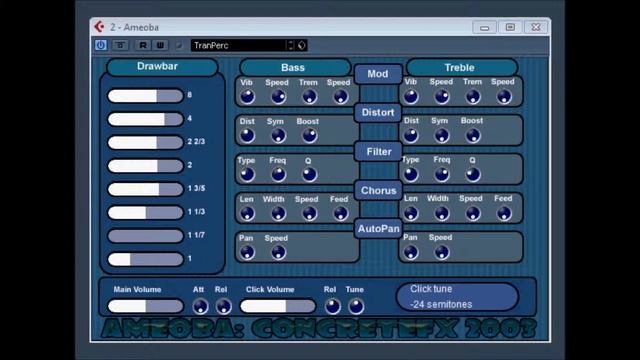
Task: Adjust the 1 drawbar slider
Action: (145, 259)
